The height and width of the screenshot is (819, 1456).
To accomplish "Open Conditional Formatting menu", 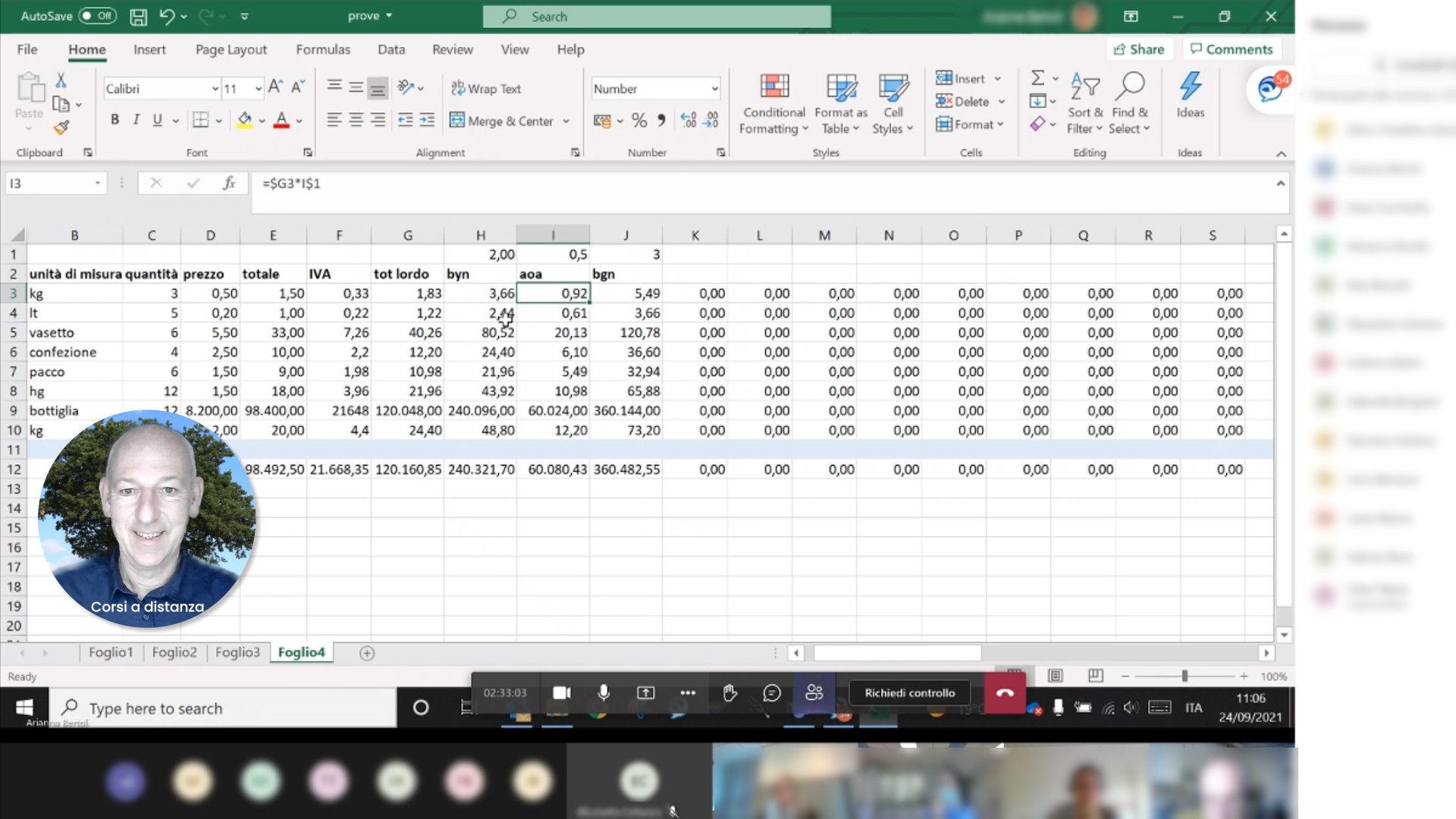I will 773,105.
